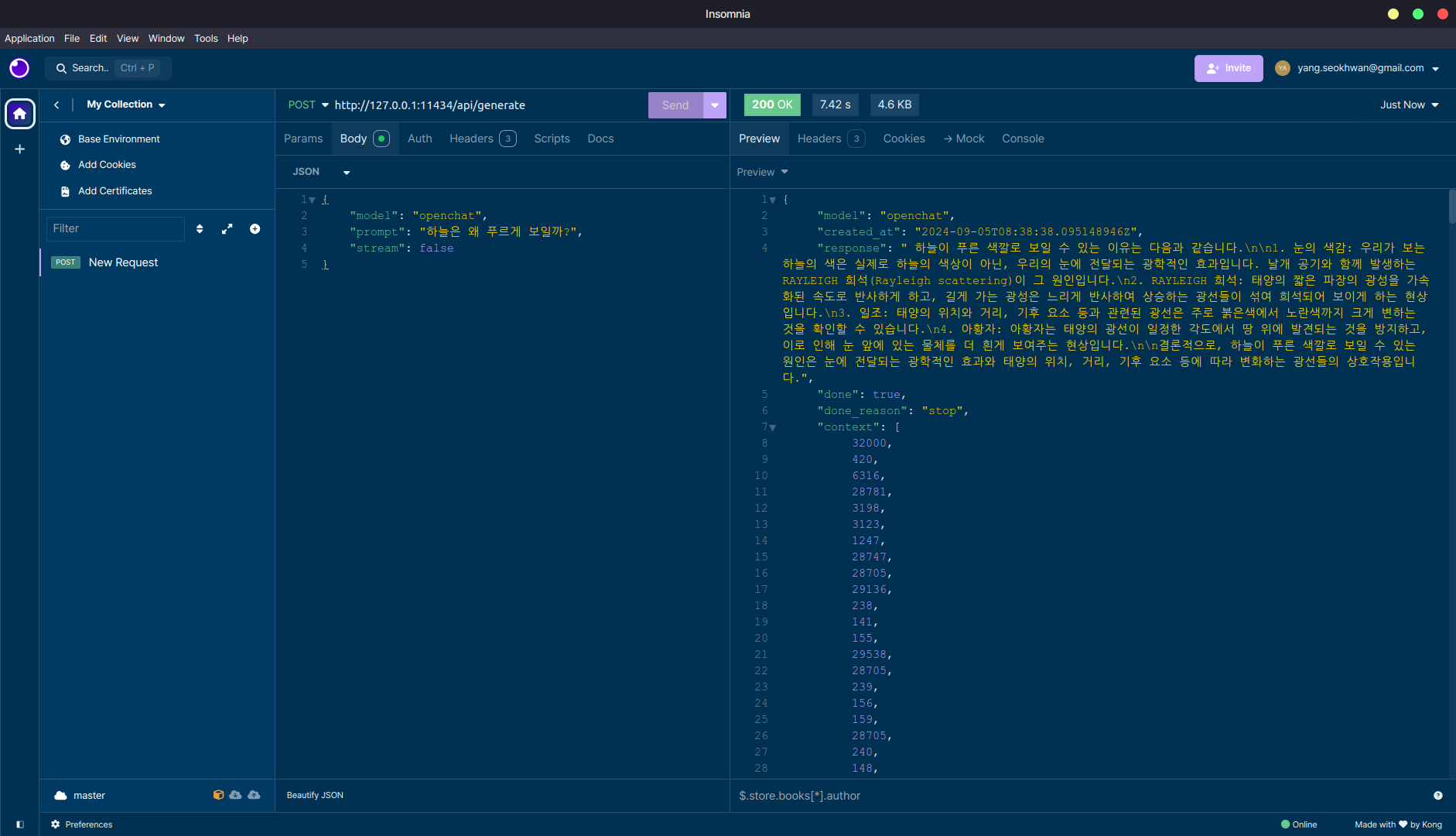Click the Send button

675,105
